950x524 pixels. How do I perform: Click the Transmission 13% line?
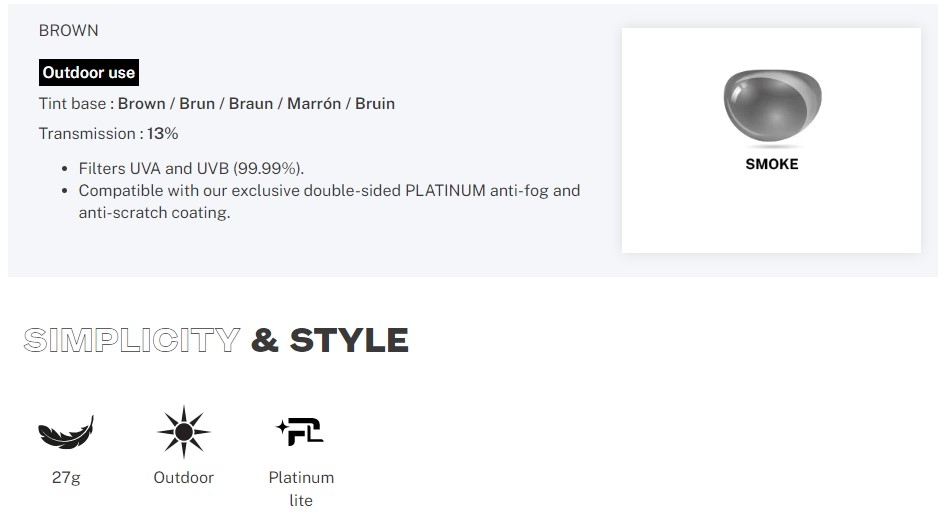108,133
